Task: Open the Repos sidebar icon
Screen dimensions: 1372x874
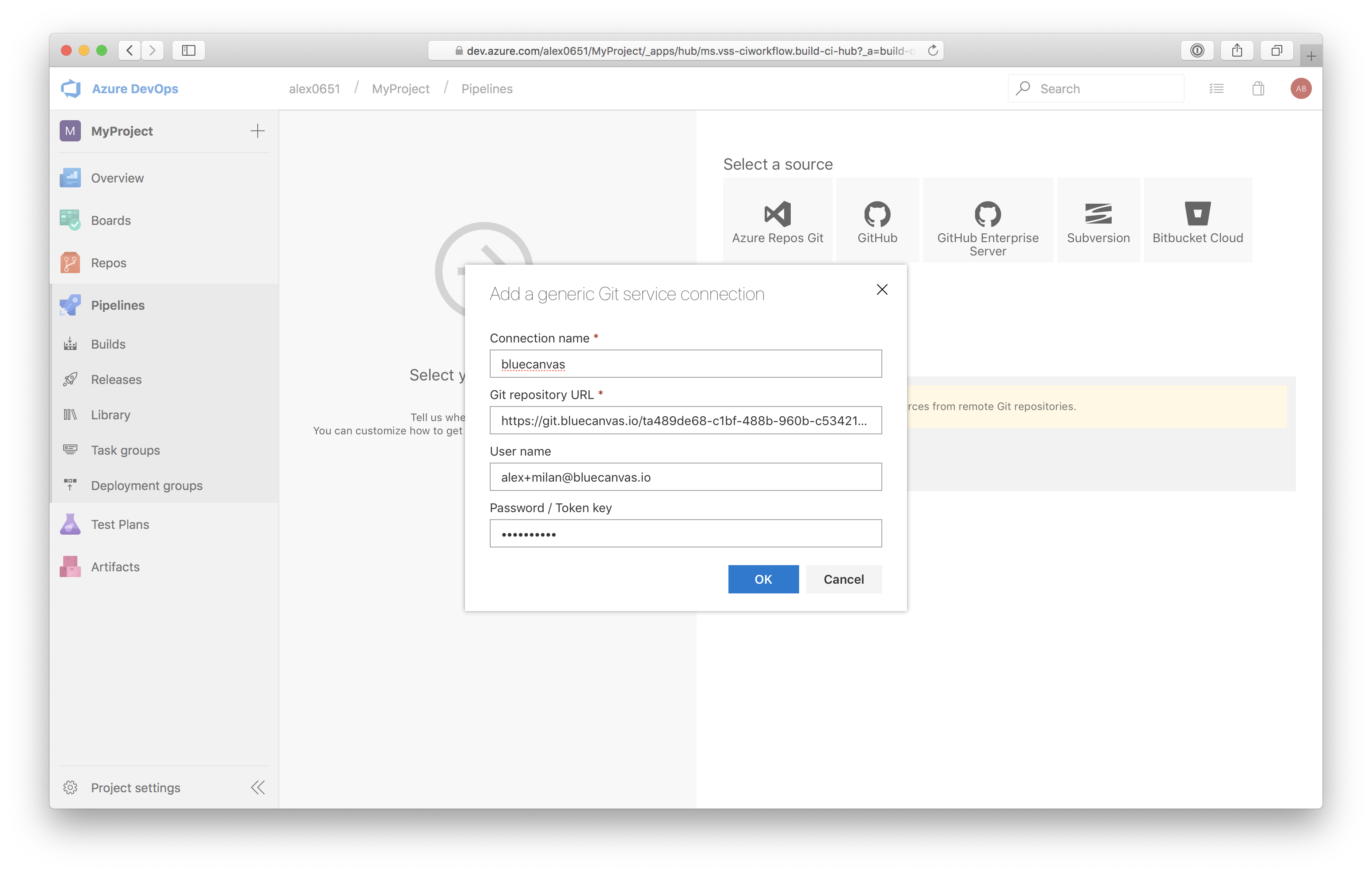Action: (70, 262)
